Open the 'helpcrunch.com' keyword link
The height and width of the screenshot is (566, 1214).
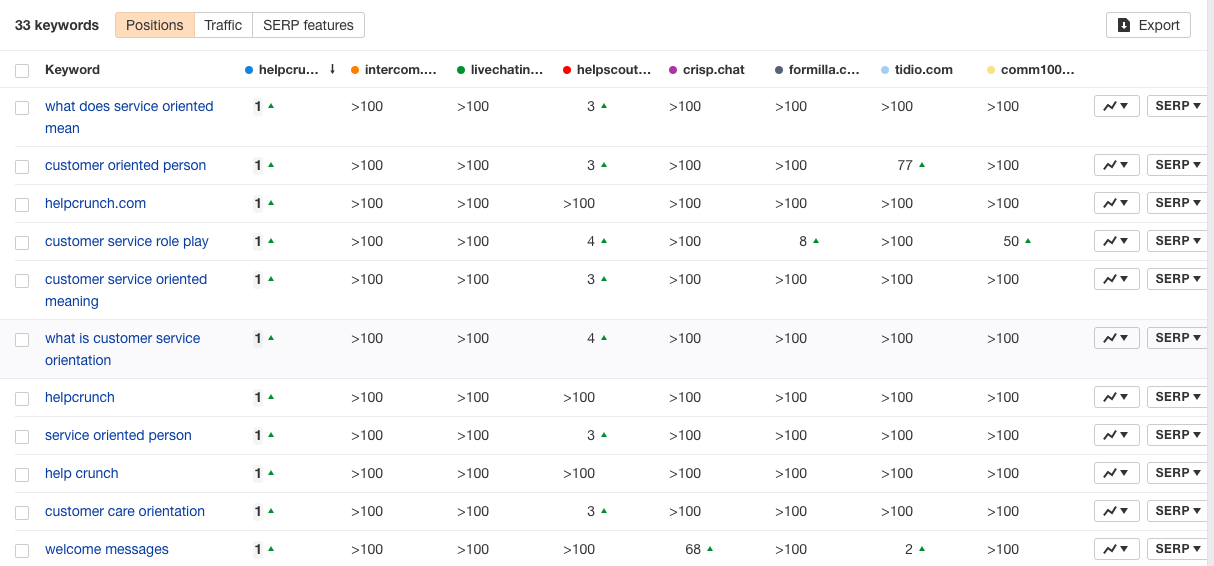95,203
